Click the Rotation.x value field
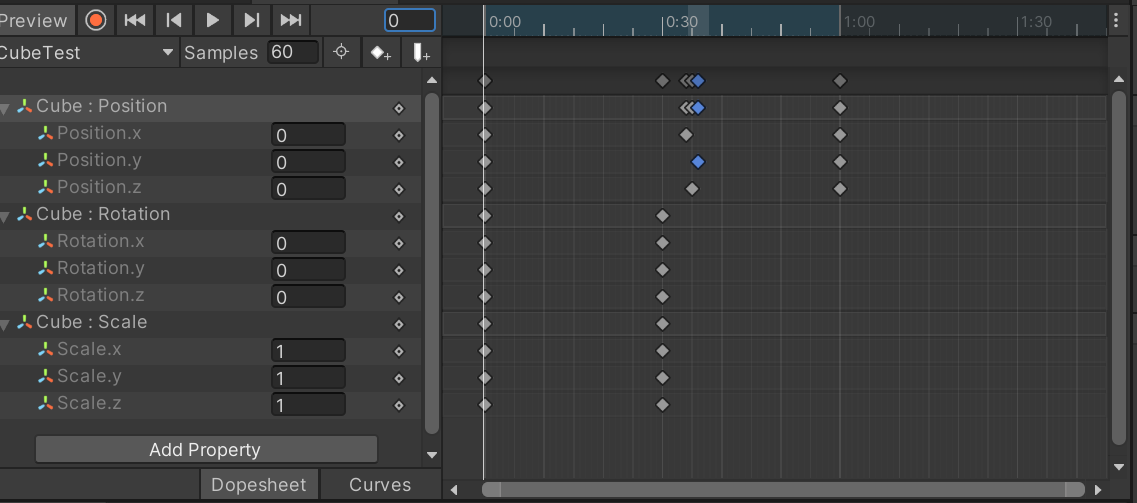This screenshot has width=1137, height=503. (308, 243)
